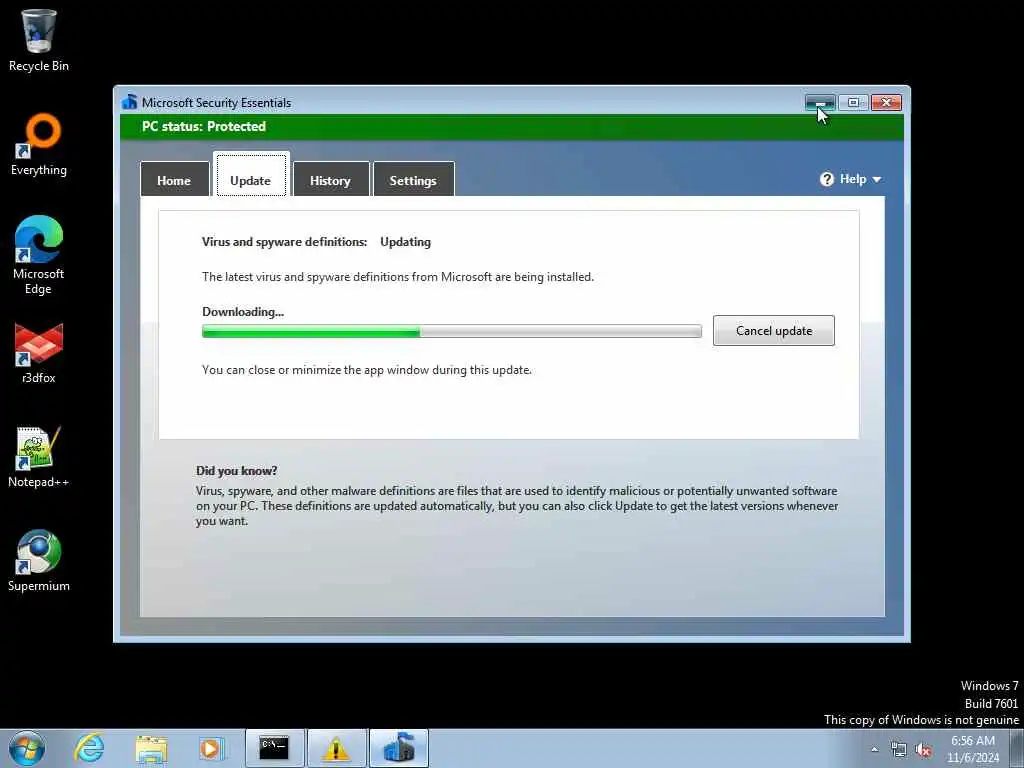The width and height of the screenshot is (1024, 768).
Task: Open the yellow warning taskbar item
Action: [x=336, y=748]
